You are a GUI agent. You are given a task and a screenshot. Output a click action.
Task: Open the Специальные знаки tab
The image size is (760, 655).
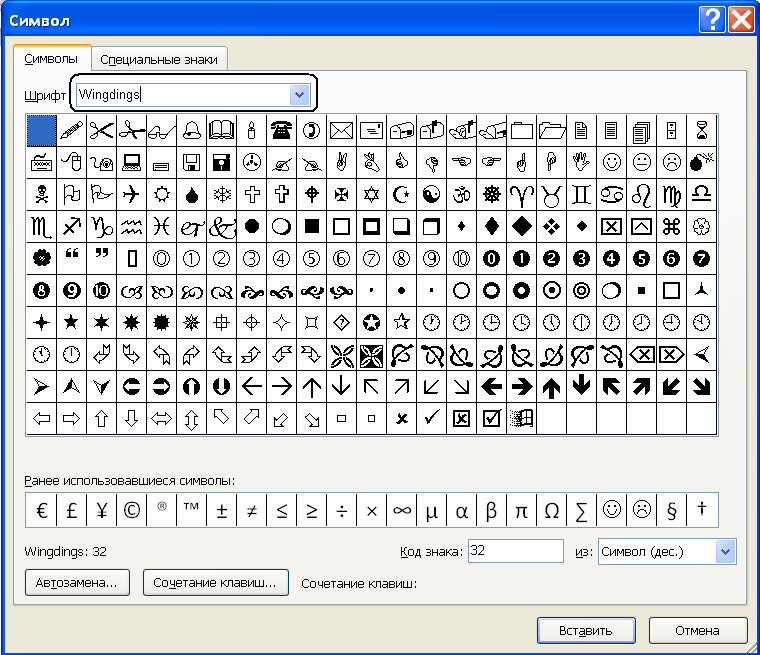click(x=159, y=60)
